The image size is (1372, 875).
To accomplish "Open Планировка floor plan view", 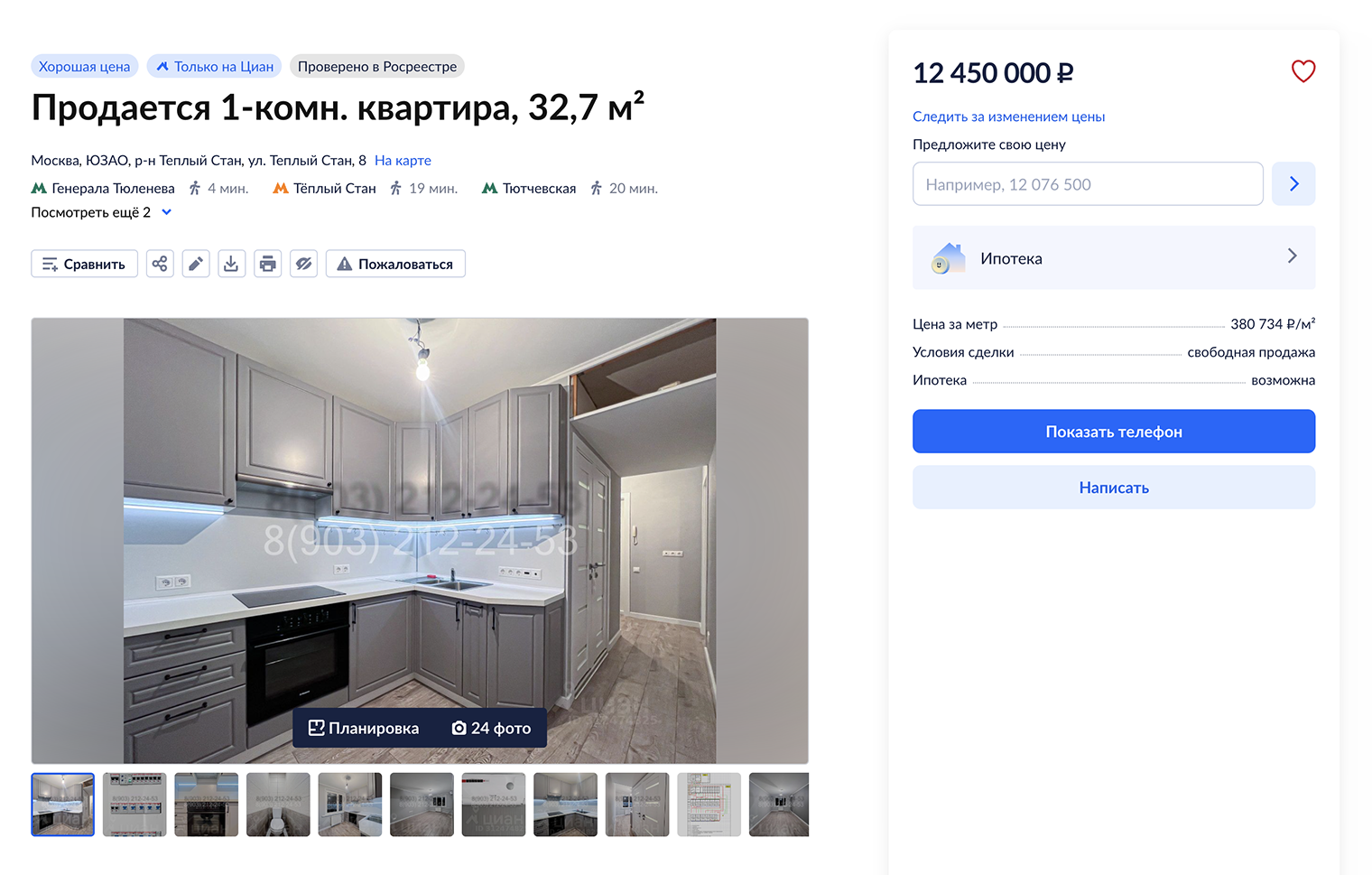I will [x=365, y=728].
